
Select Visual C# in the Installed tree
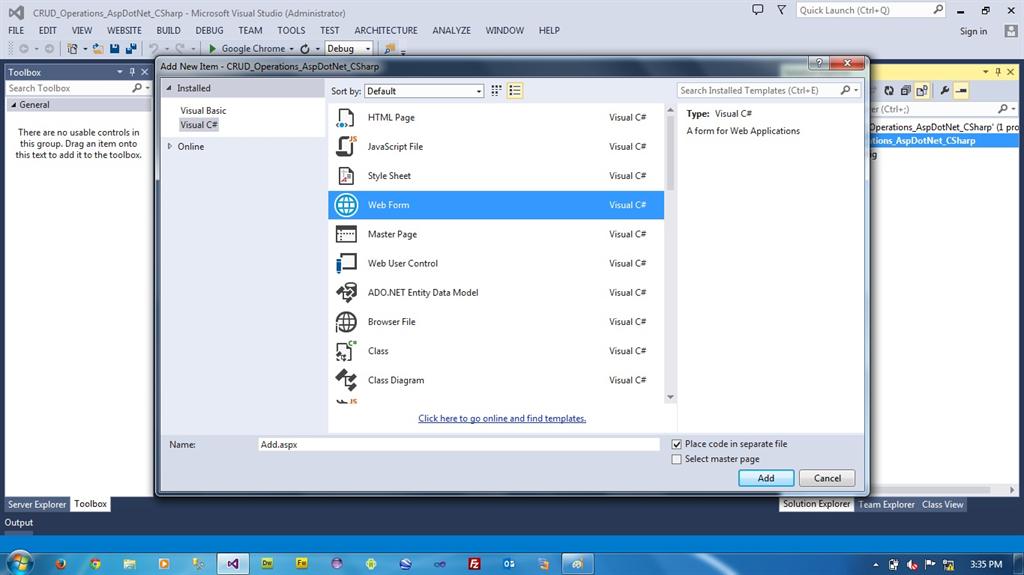click(199, 125)
